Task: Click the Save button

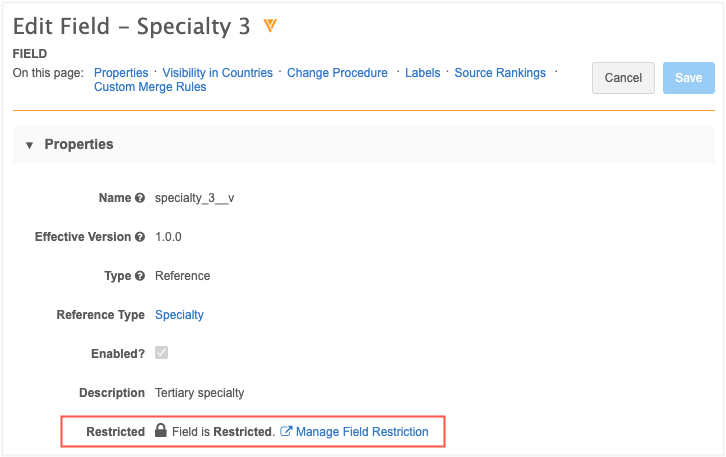Action: (688, 78)
